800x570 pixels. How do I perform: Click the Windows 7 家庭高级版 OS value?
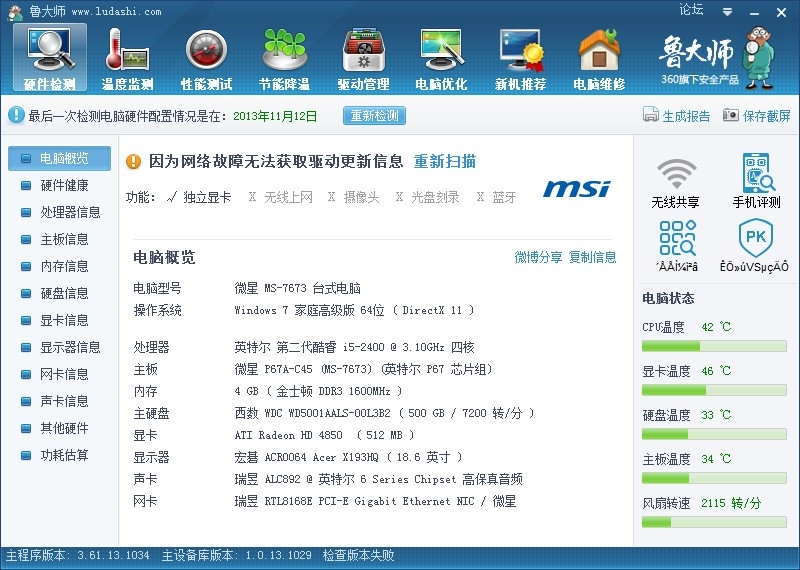click(354, 310)
